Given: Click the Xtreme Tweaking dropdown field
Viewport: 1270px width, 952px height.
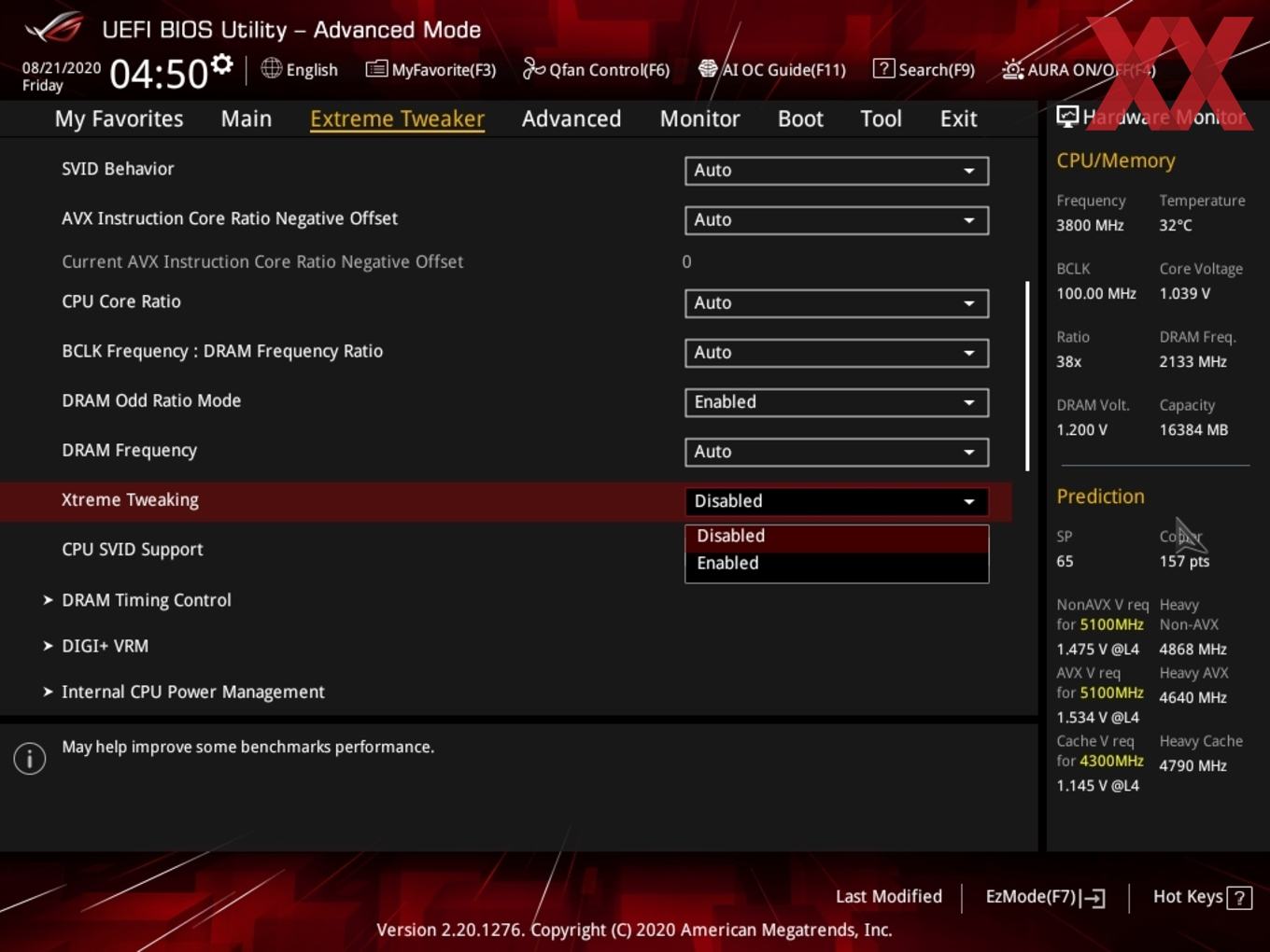Looking at the screenshot, I should tap(837, 501).
